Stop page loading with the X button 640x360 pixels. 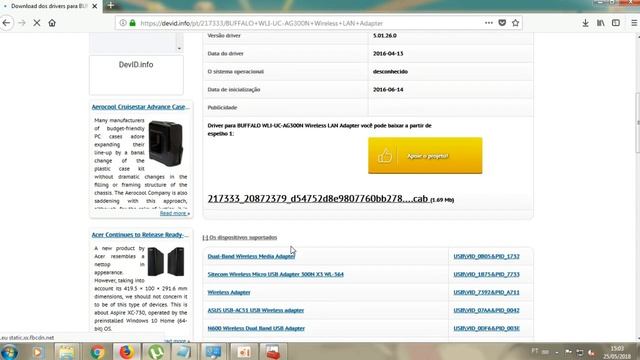[37, 23]
